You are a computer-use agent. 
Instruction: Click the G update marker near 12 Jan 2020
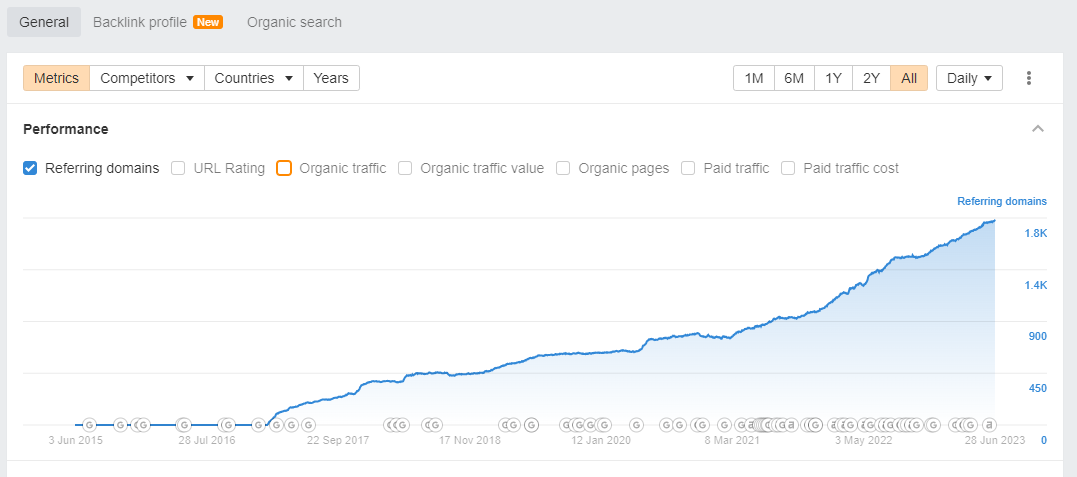click(x=604, y=425)
